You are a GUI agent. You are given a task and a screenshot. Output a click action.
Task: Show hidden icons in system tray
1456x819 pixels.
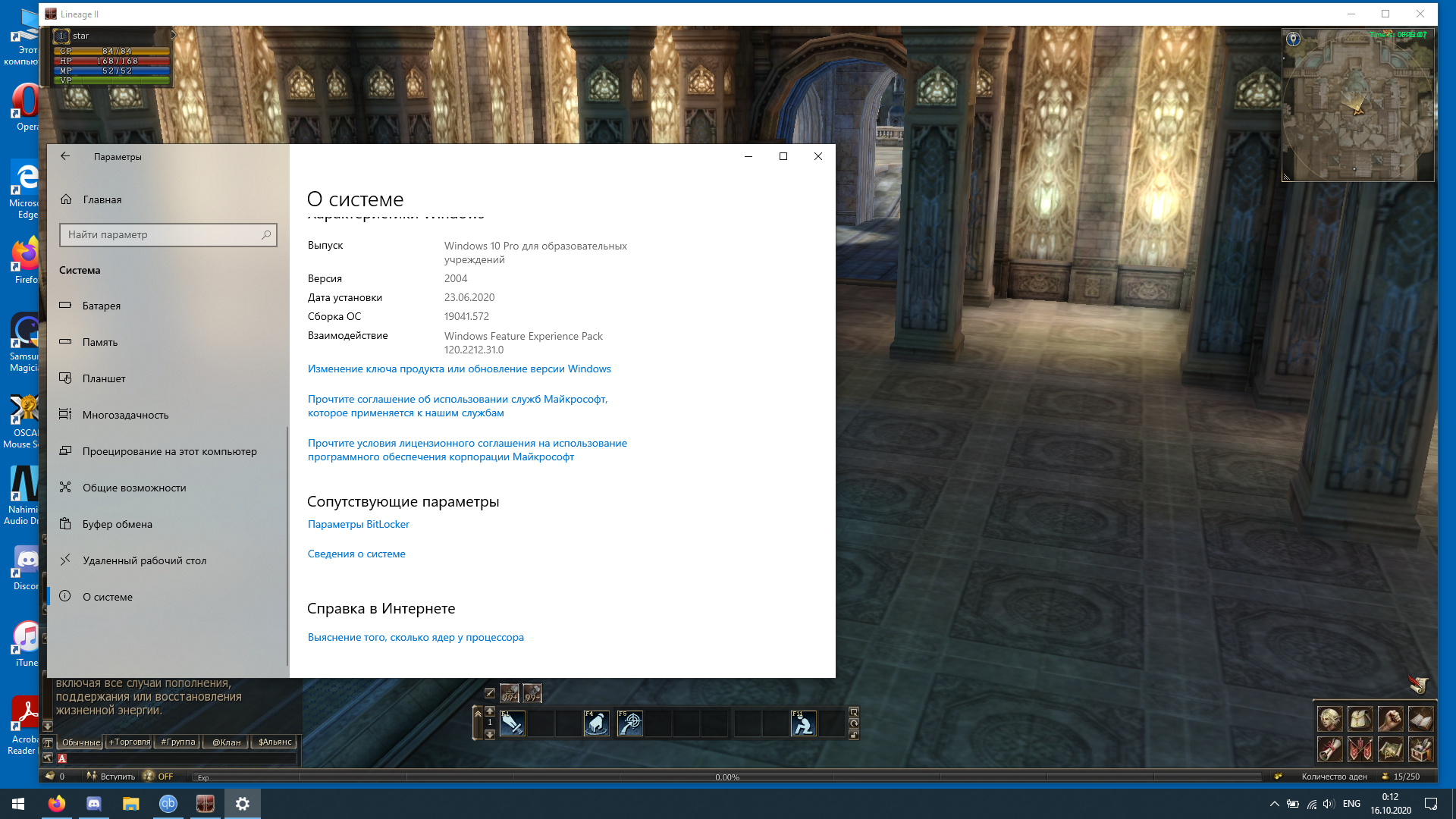pyautogui.click(x=1274, y=804)
